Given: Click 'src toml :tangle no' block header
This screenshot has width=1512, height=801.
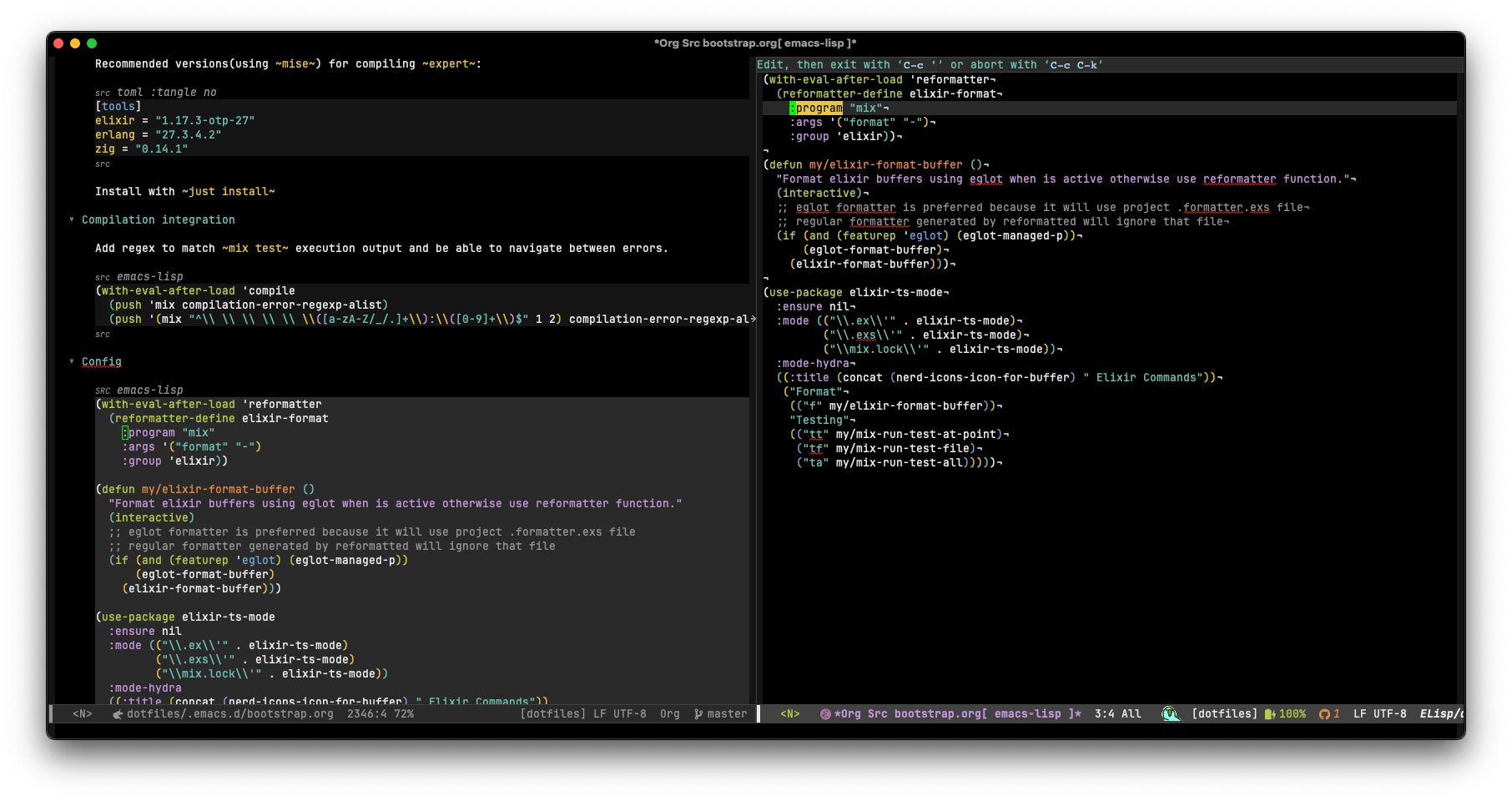Looking at the screenshot, I should pos(156,93).
